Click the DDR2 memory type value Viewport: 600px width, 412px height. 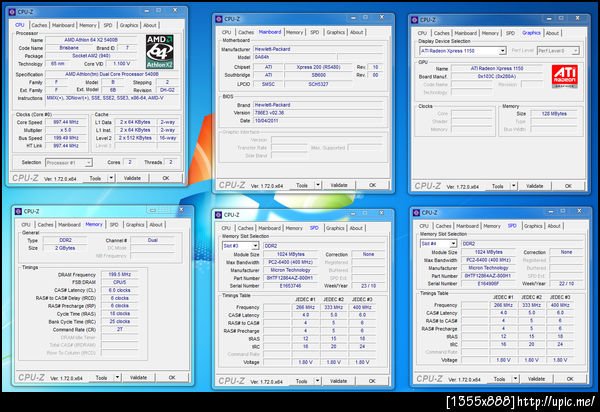[65, 240]
